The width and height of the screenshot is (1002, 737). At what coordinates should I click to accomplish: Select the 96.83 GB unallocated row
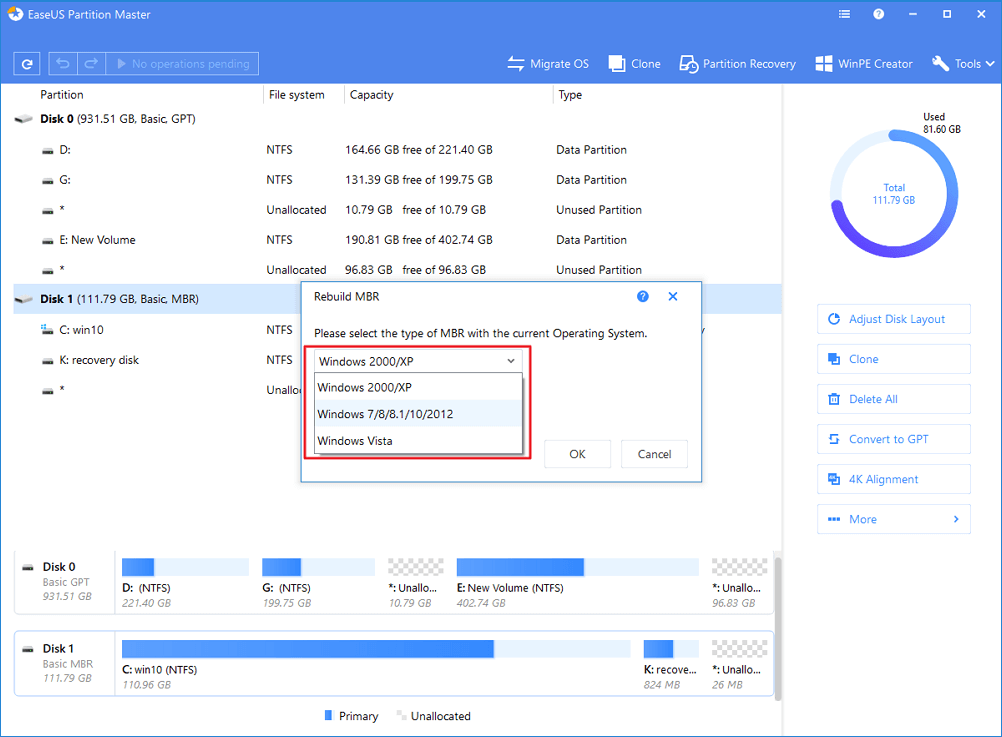(397, 270)
